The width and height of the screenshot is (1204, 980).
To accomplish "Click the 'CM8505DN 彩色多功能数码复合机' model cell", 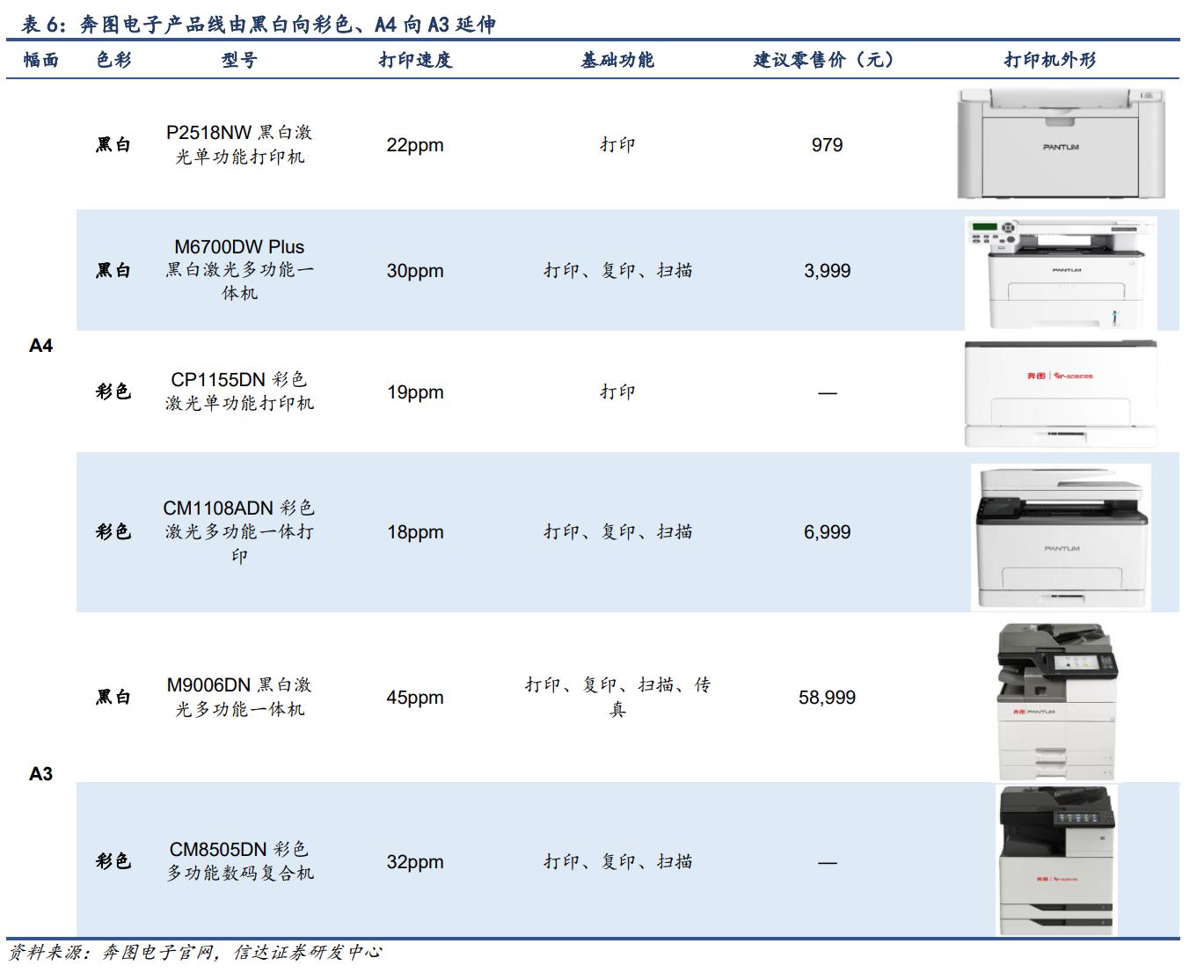I will (239, 861).
